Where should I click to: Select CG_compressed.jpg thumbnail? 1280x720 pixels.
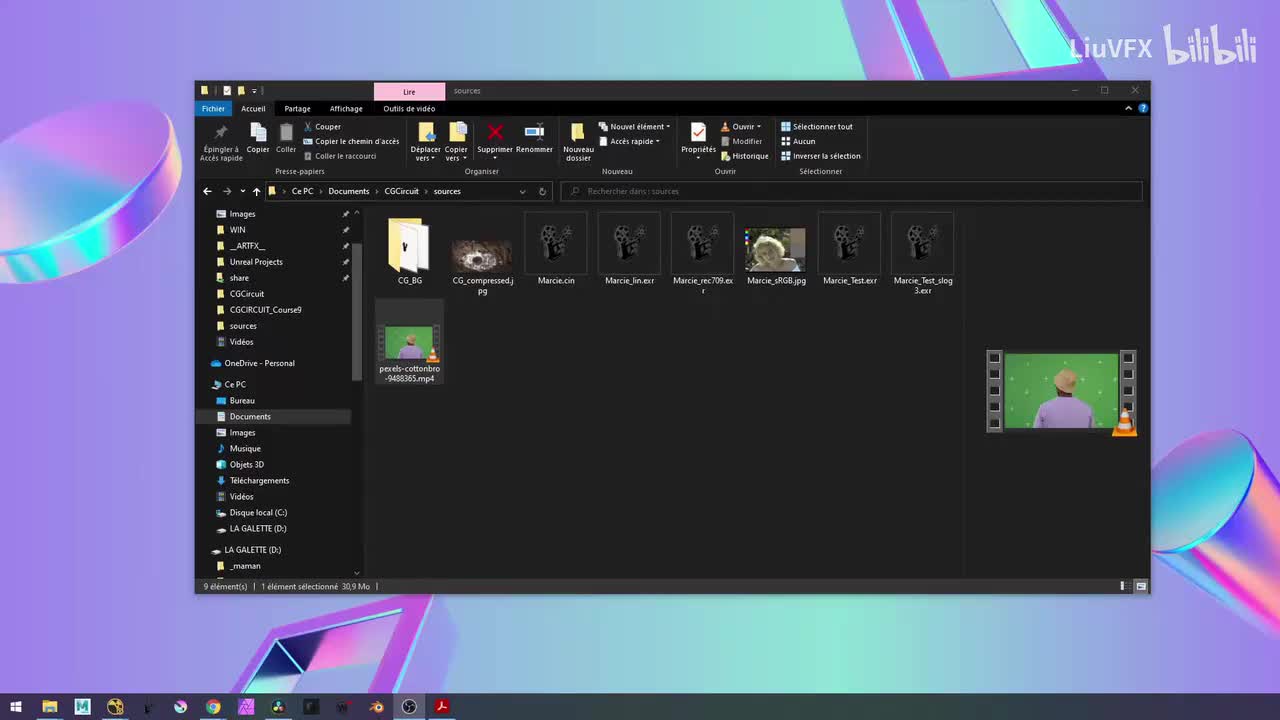(482, 255)
